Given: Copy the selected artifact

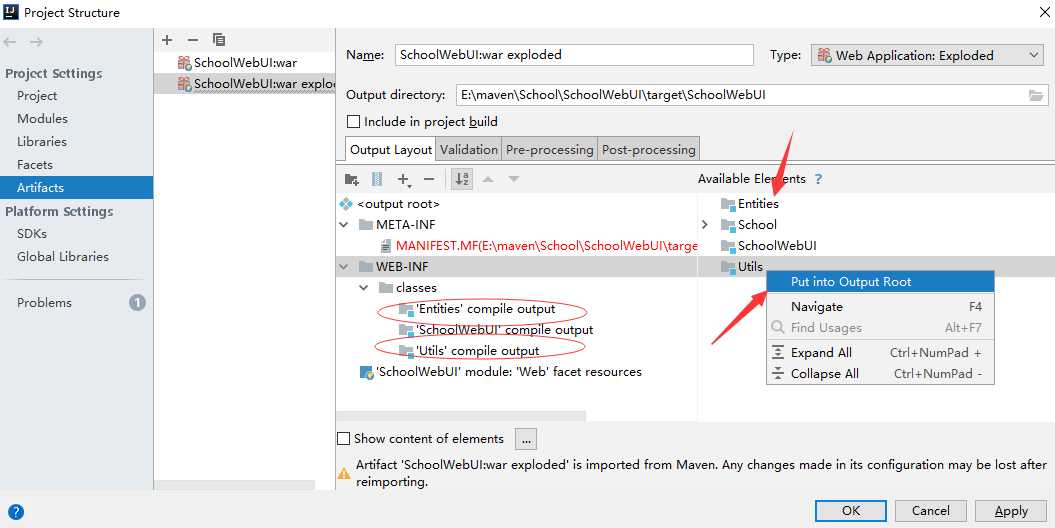Looking at the screenshot, I should (219, 40).
